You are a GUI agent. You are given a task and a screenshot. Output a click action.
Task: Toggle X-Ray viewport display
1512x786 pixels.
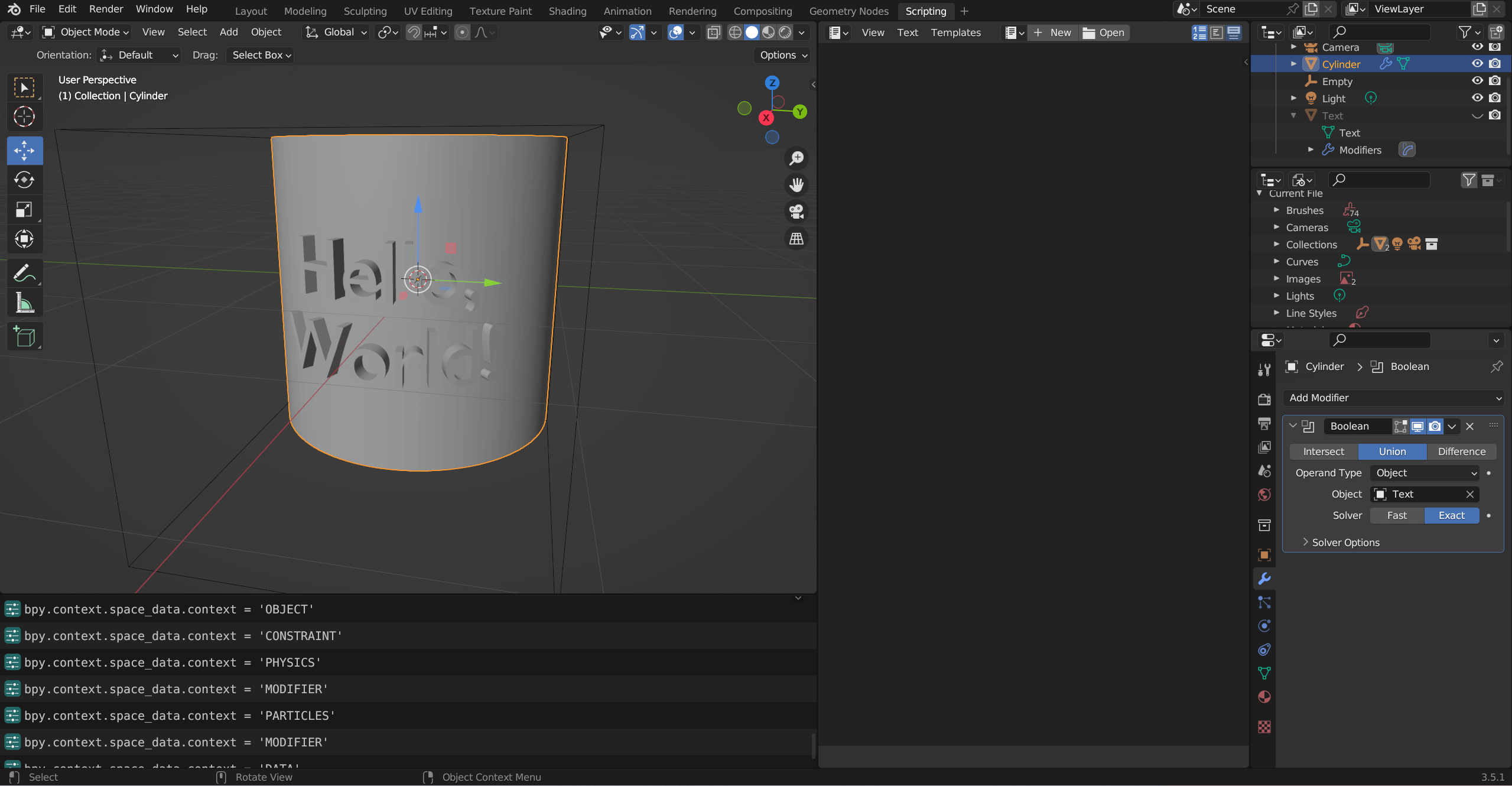[714, 33]
